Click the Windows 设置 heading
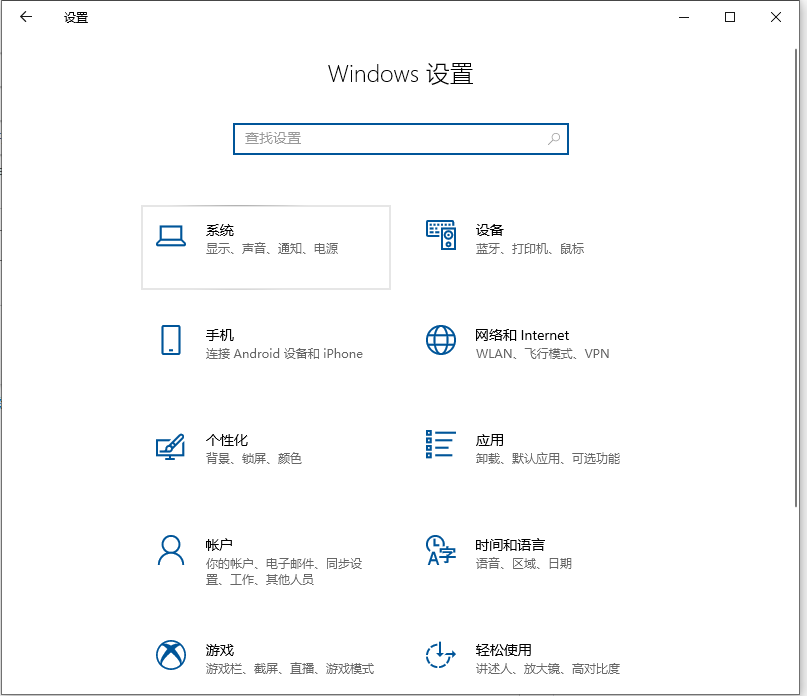The width and height of the screenshot is (807, 696). 401,75
